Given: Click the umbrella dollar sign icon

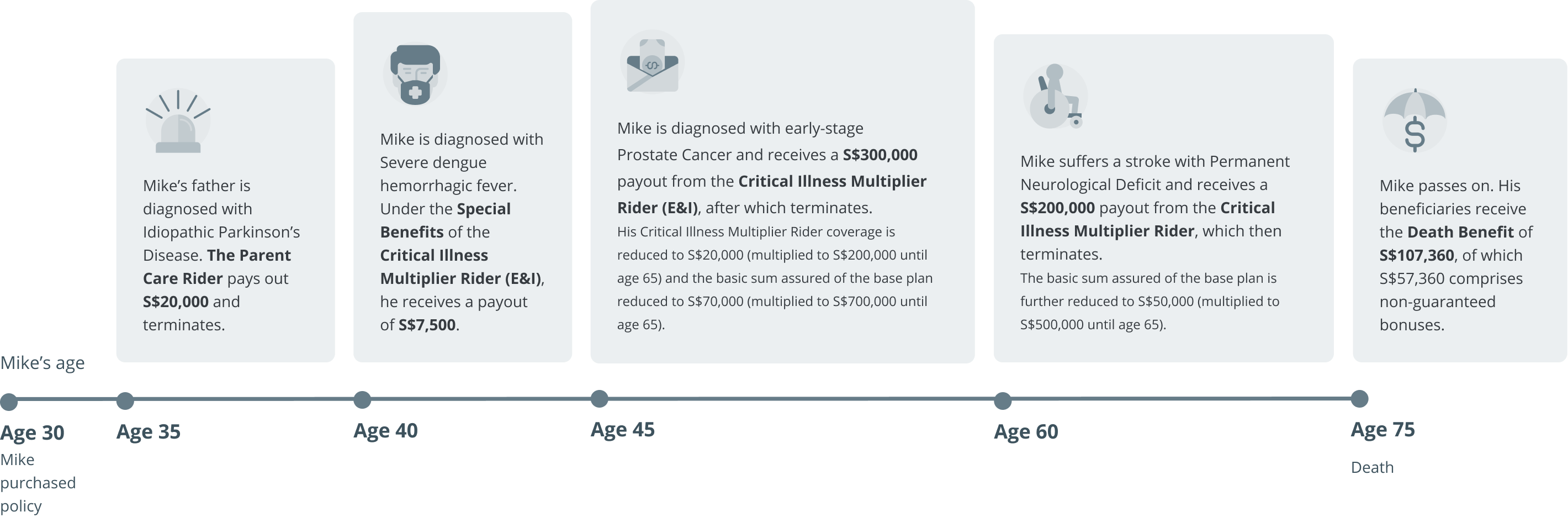Looking at the screenshot, I should 1415,120.
